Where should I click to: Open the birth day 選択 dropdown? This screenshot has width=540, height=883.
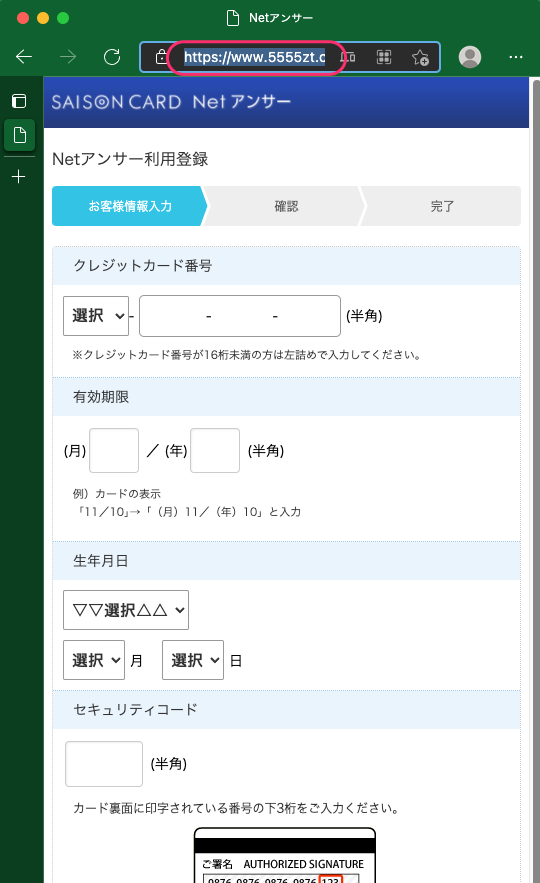[193, 660]
